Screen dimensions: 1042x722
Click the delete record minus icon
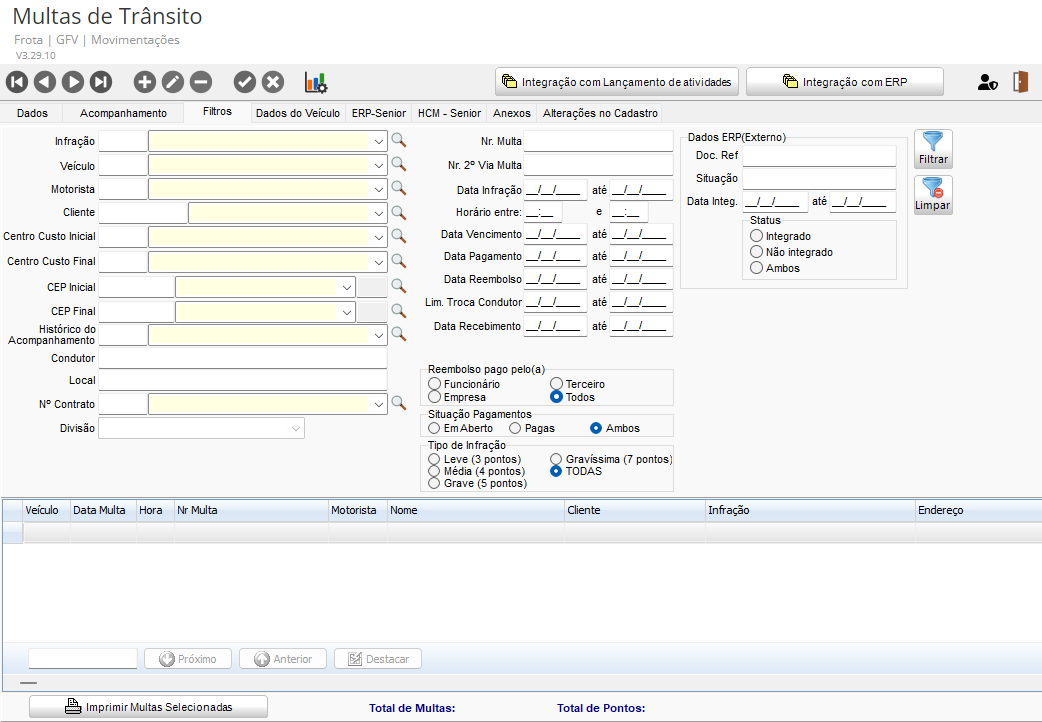(x=201, y=82)
